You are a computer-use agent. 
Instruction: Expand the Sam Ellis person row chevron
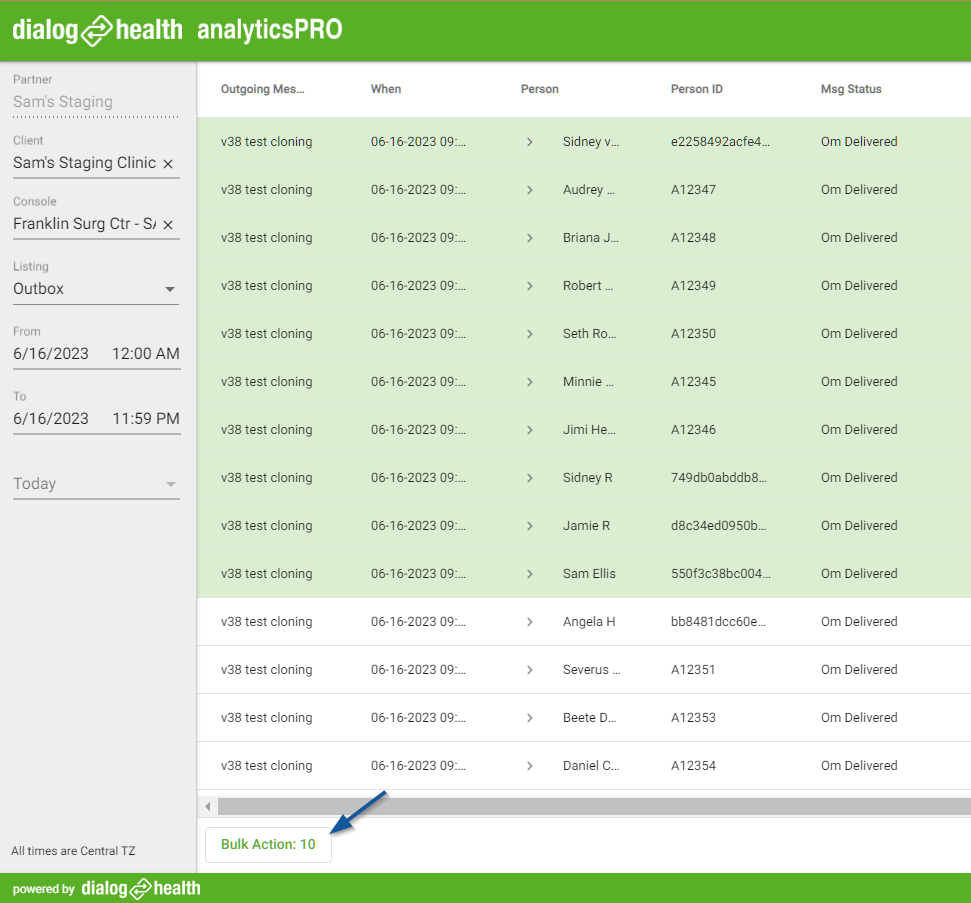point(529,574)
